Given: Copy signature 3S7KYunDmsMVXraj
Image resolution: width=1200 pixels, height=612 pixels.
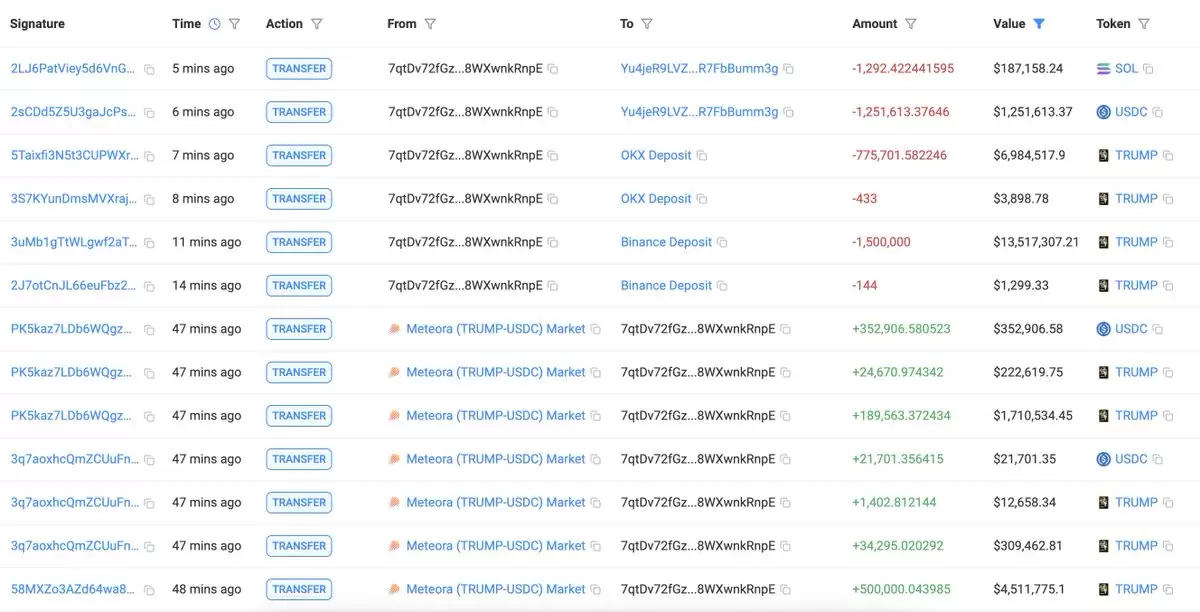Looking at the screenshot, I should pyautogui.click(x=149, y=199).
